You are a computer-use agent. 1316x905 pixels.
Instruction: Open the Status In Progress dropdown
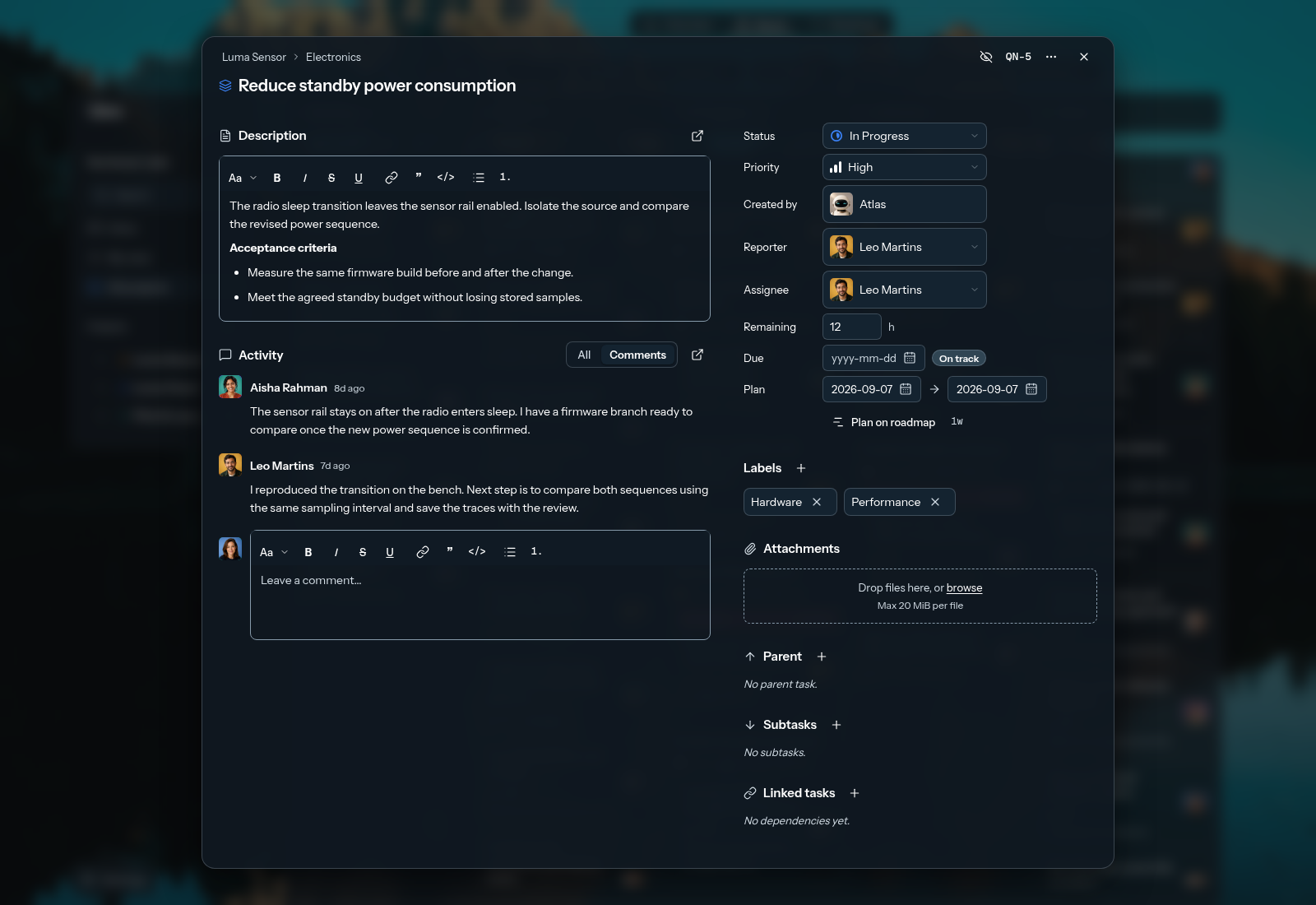pos(904,136)
